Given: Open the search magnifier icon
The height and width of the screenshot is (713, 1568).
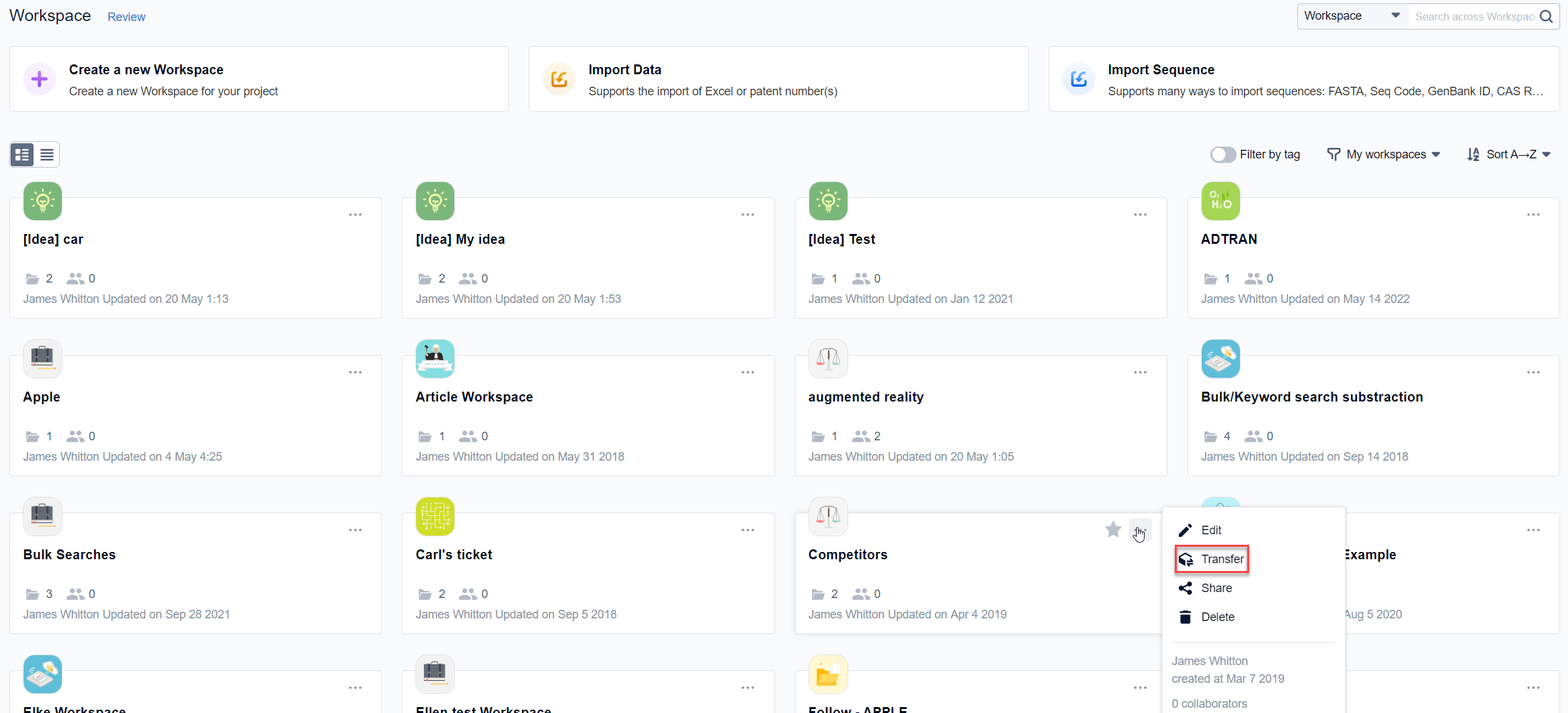Looking at the screenshot, I should point(1546,16).
